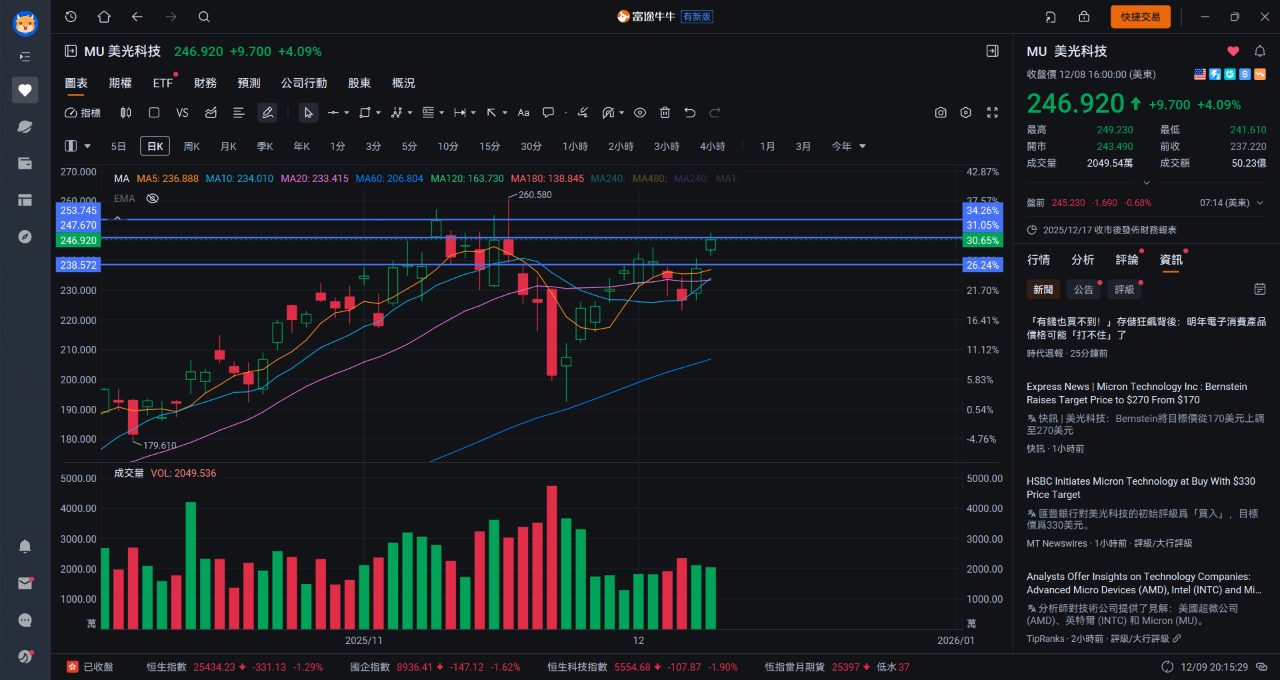Image resolution: width=1280 pixels, height=680 pixels.
Task: Select the cursor pointer tool
Action: click(x=308, y=113)
